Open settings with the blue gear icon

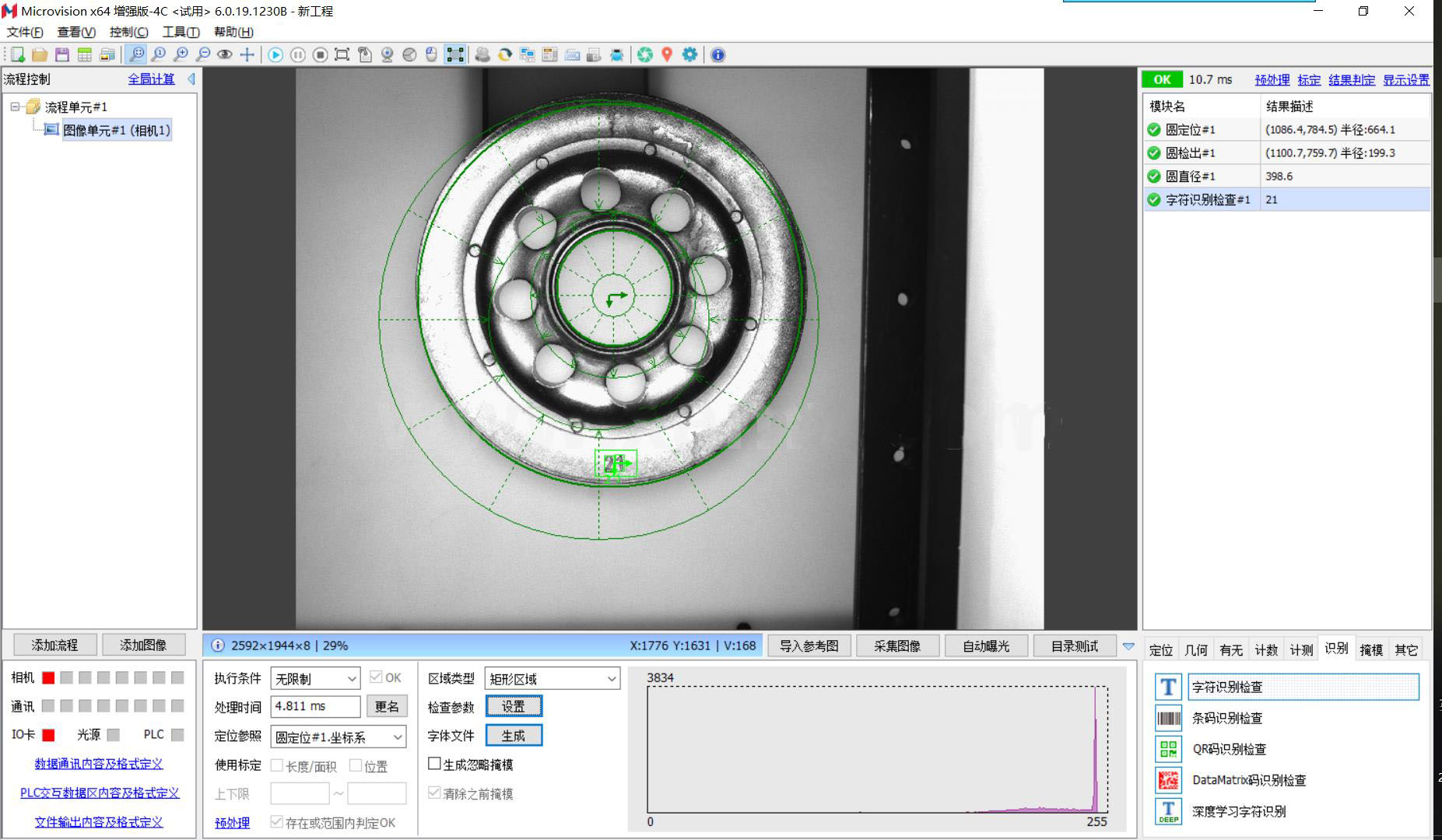pyautogui.click(x=689, y=54)
